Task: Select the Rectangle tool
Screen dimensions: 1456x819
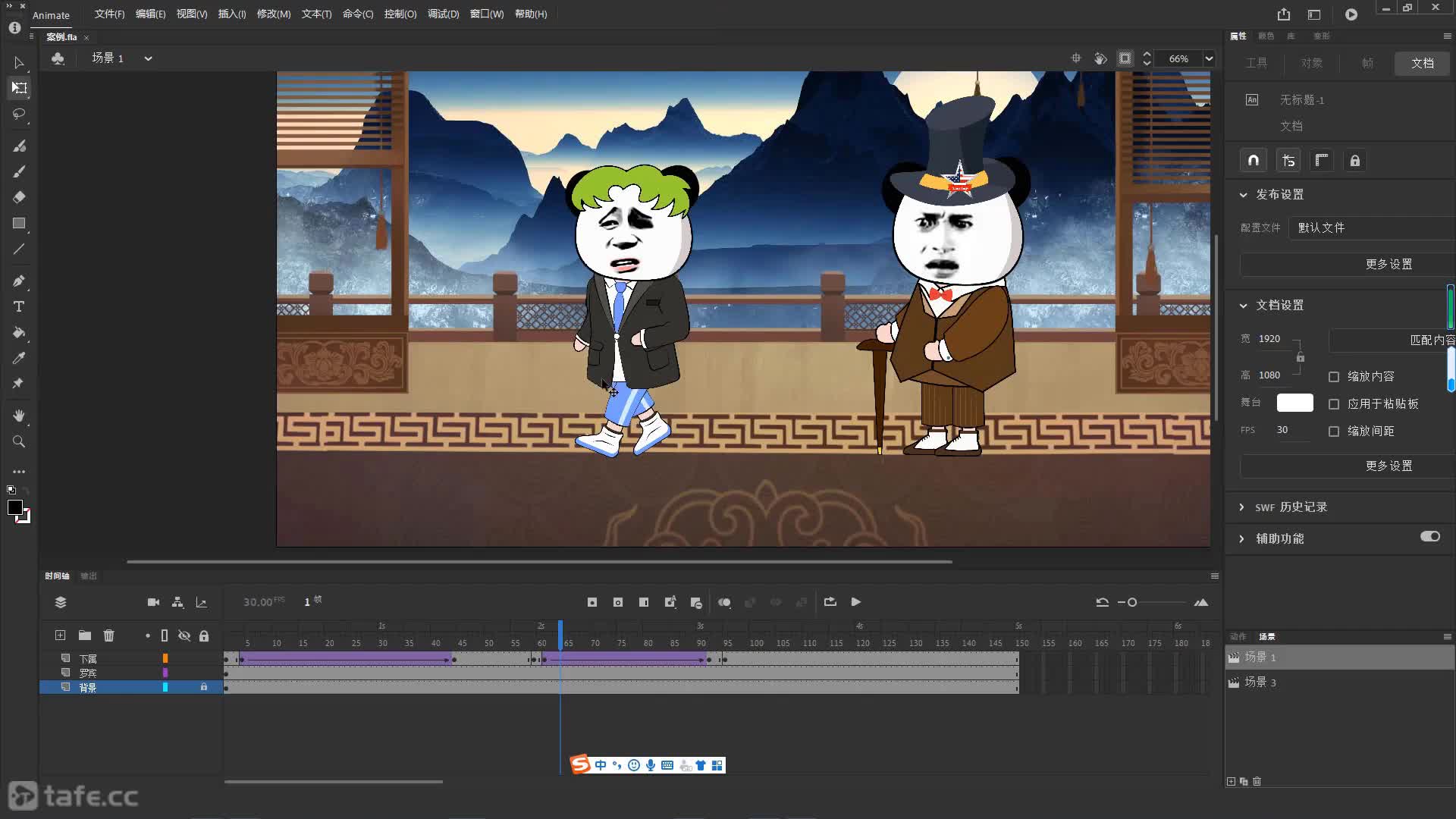Action: [19, 223]
